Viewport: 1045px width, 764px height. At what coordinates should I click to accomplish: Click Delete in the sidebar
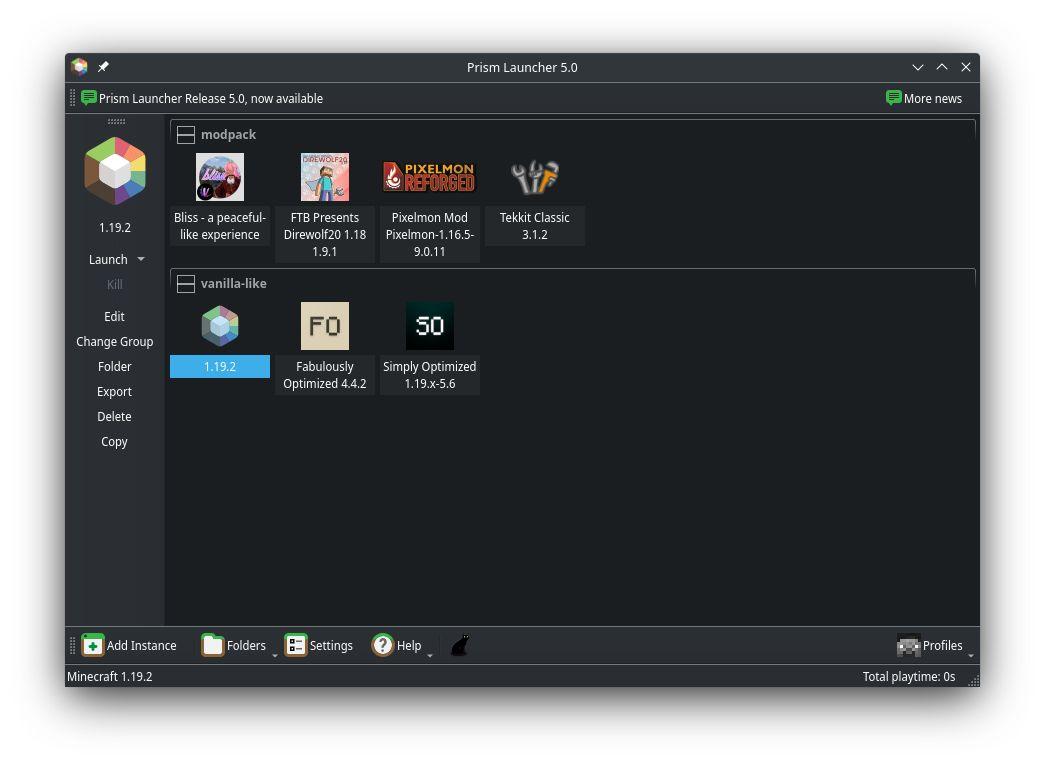[115, 416]
